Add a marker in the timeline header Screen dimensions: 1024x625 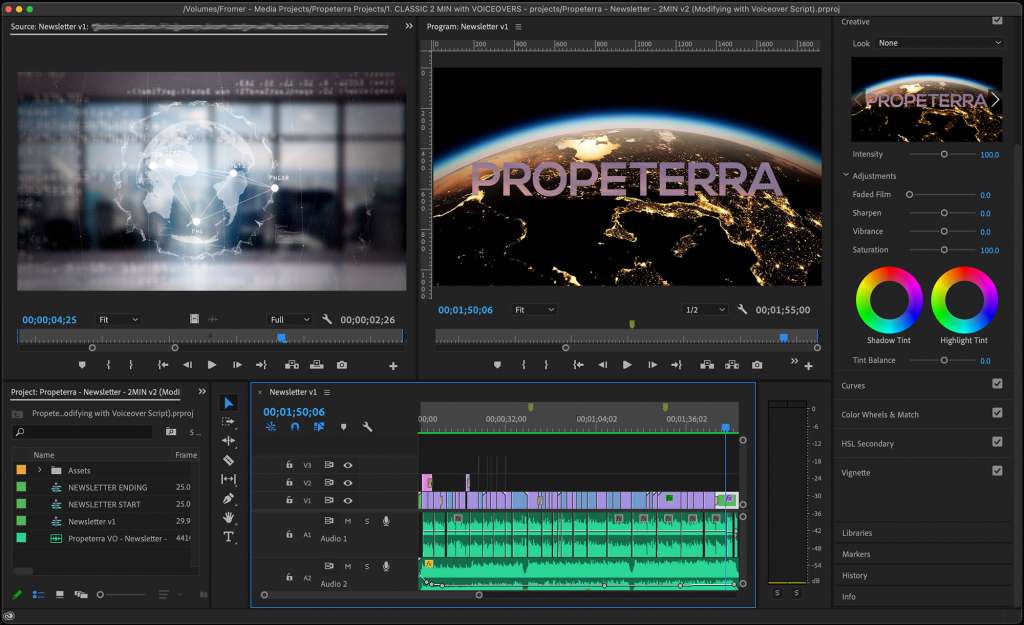344,426
